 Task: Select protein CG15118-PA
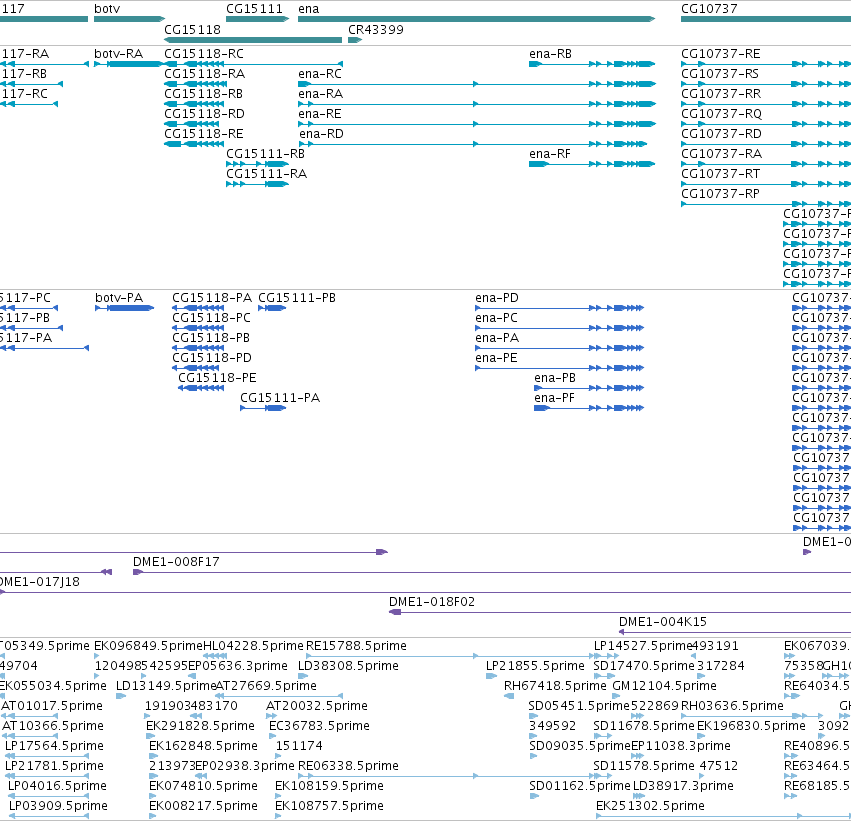tap(212, 298)
